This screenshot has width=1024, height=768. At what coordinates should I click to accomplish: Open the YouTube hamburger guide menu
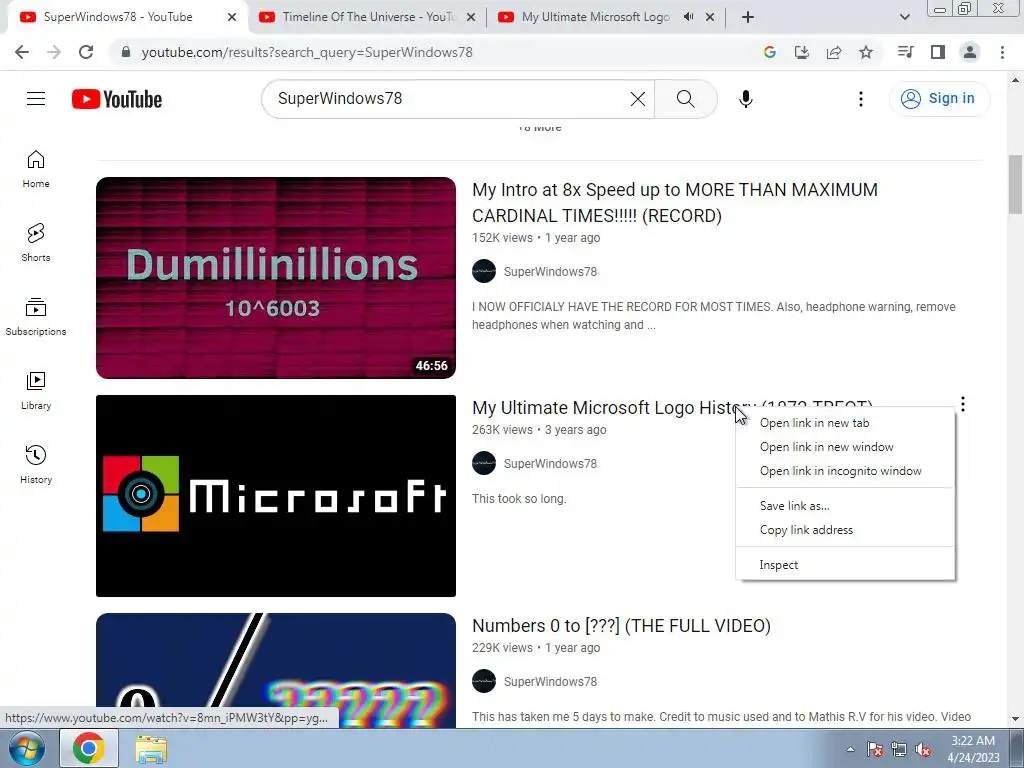(x=36, y=99)
